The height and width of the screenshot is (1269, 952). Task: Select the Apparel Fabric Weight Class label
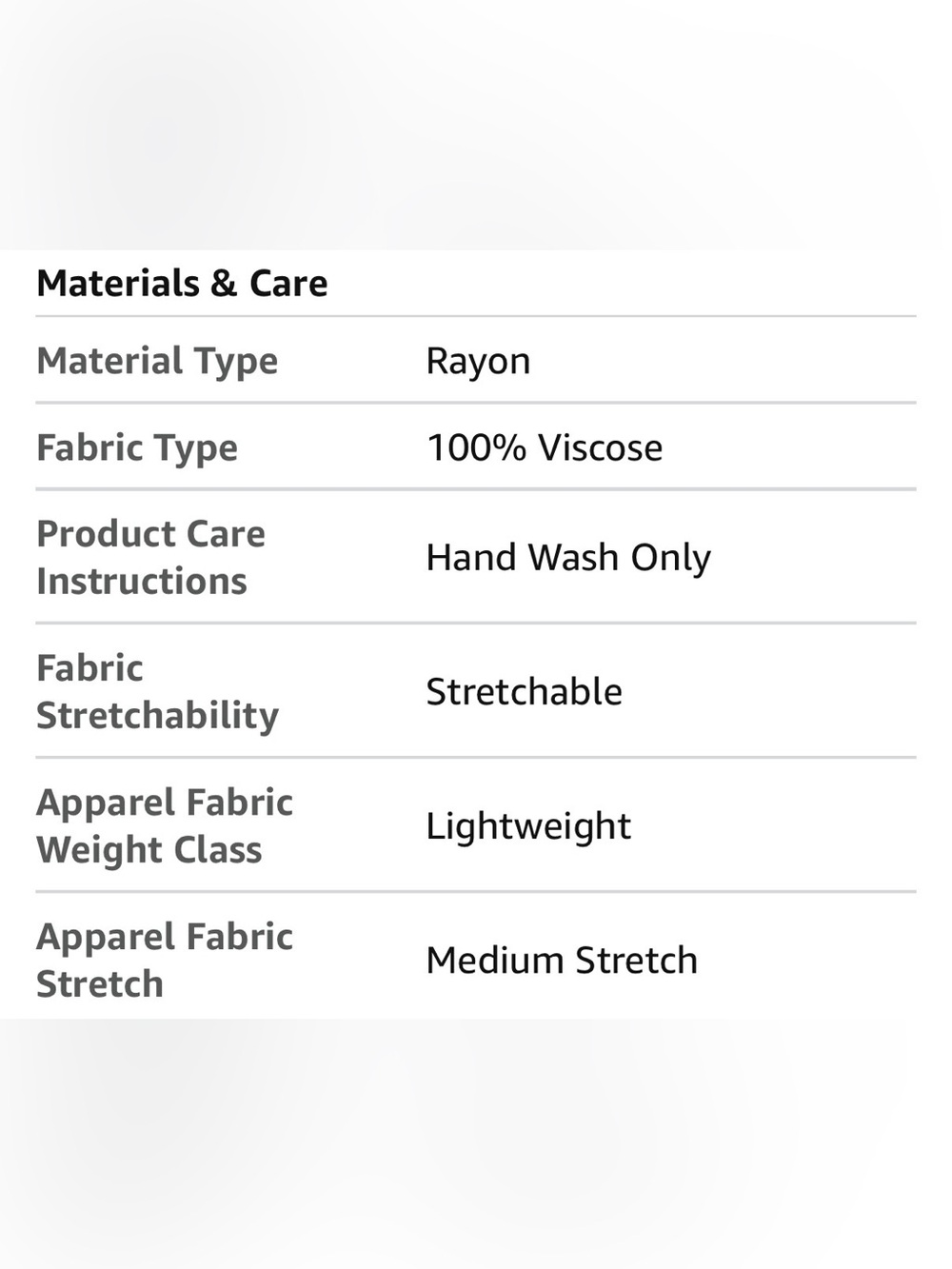click(165, 826)
